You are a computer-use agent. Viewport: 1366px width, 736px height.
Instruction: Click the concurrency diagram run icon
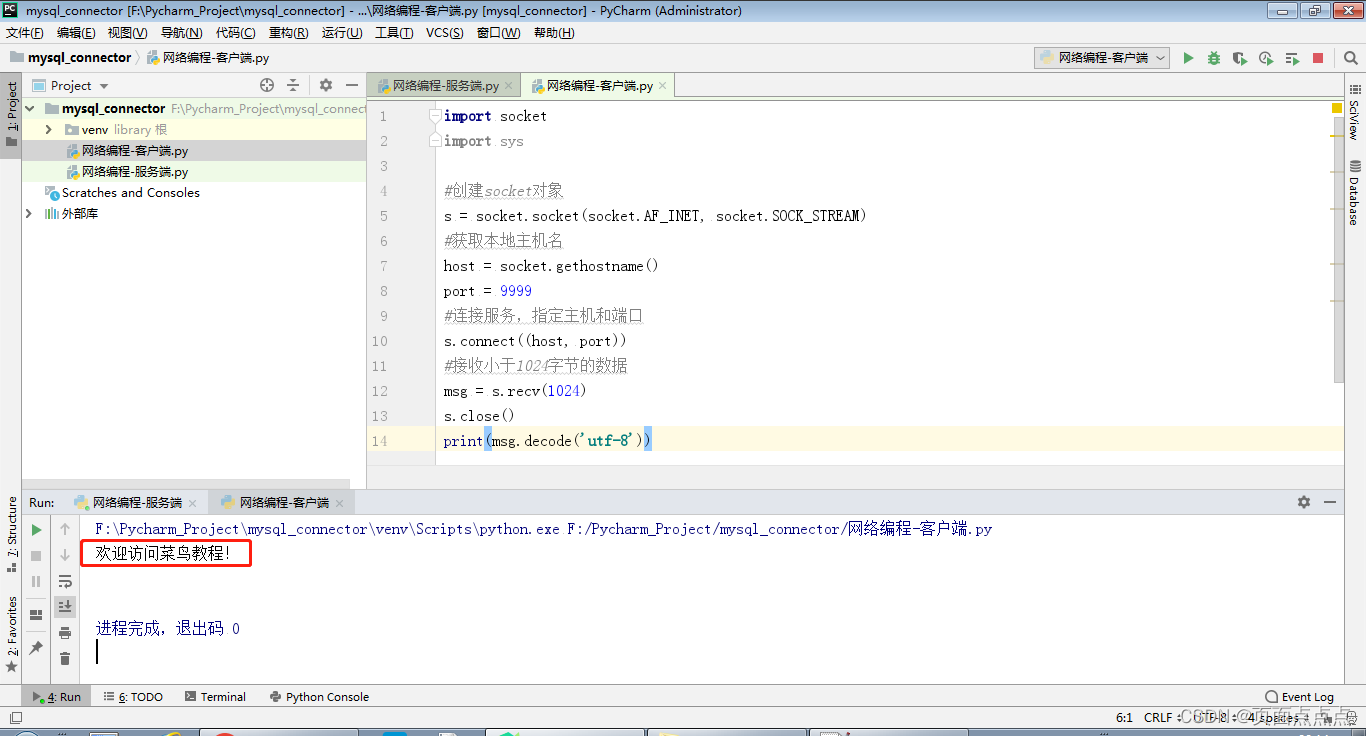(1292, 58)
